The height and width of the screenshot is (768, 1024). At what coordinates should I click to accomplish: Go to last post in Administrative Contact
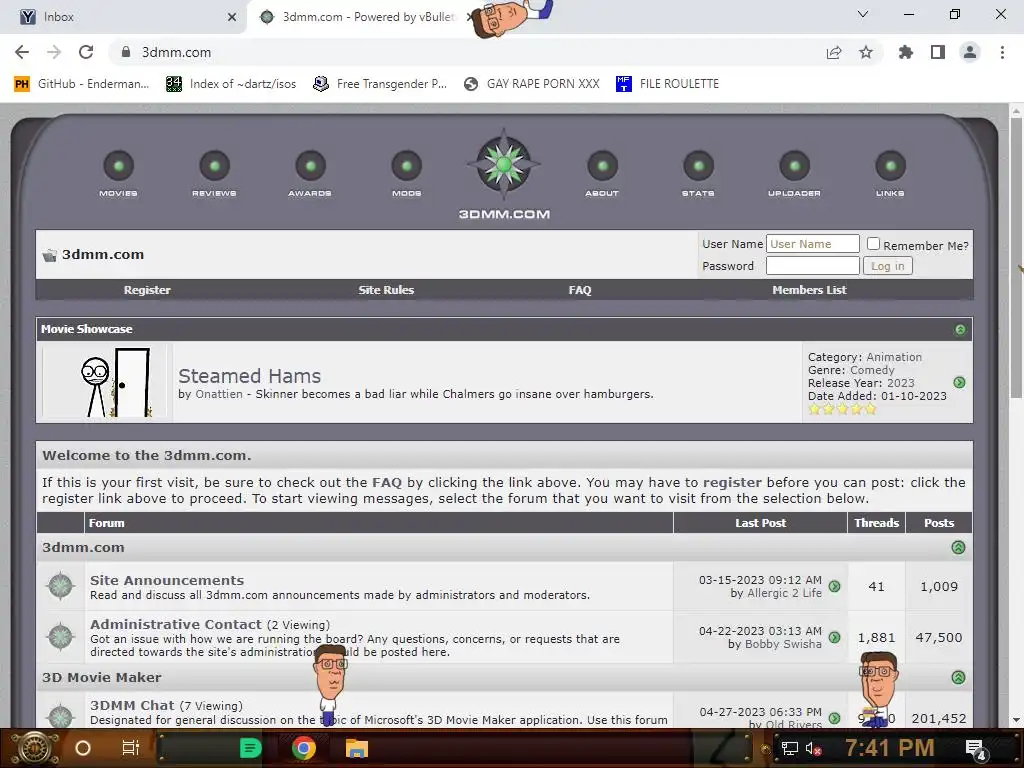tap(835, 637)
